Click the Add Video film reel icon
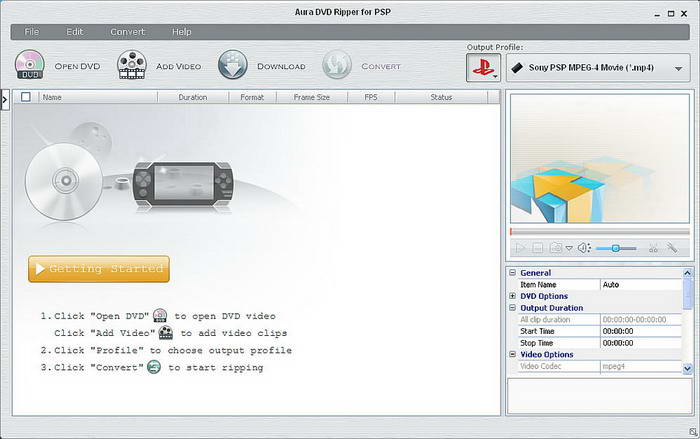This screenshot has width=700, height=439. click(132, 65)
